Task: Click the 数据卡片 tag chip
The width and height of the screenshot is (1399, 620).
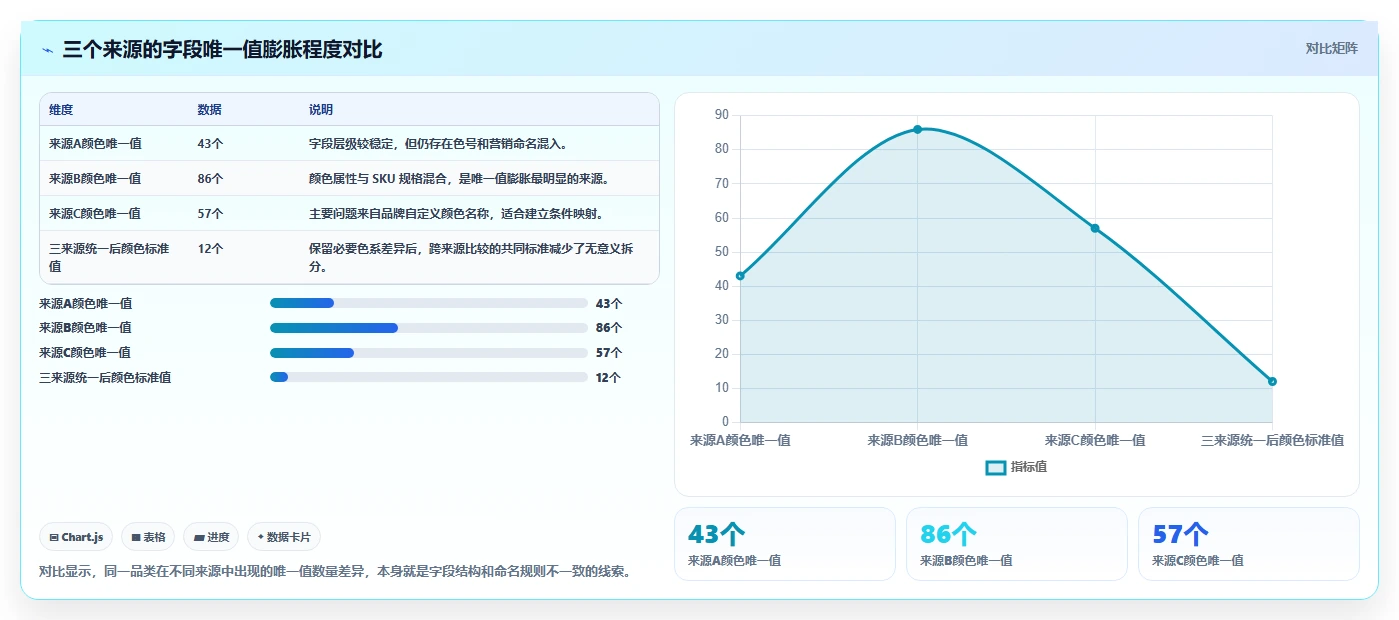Action: coord(284,537)
